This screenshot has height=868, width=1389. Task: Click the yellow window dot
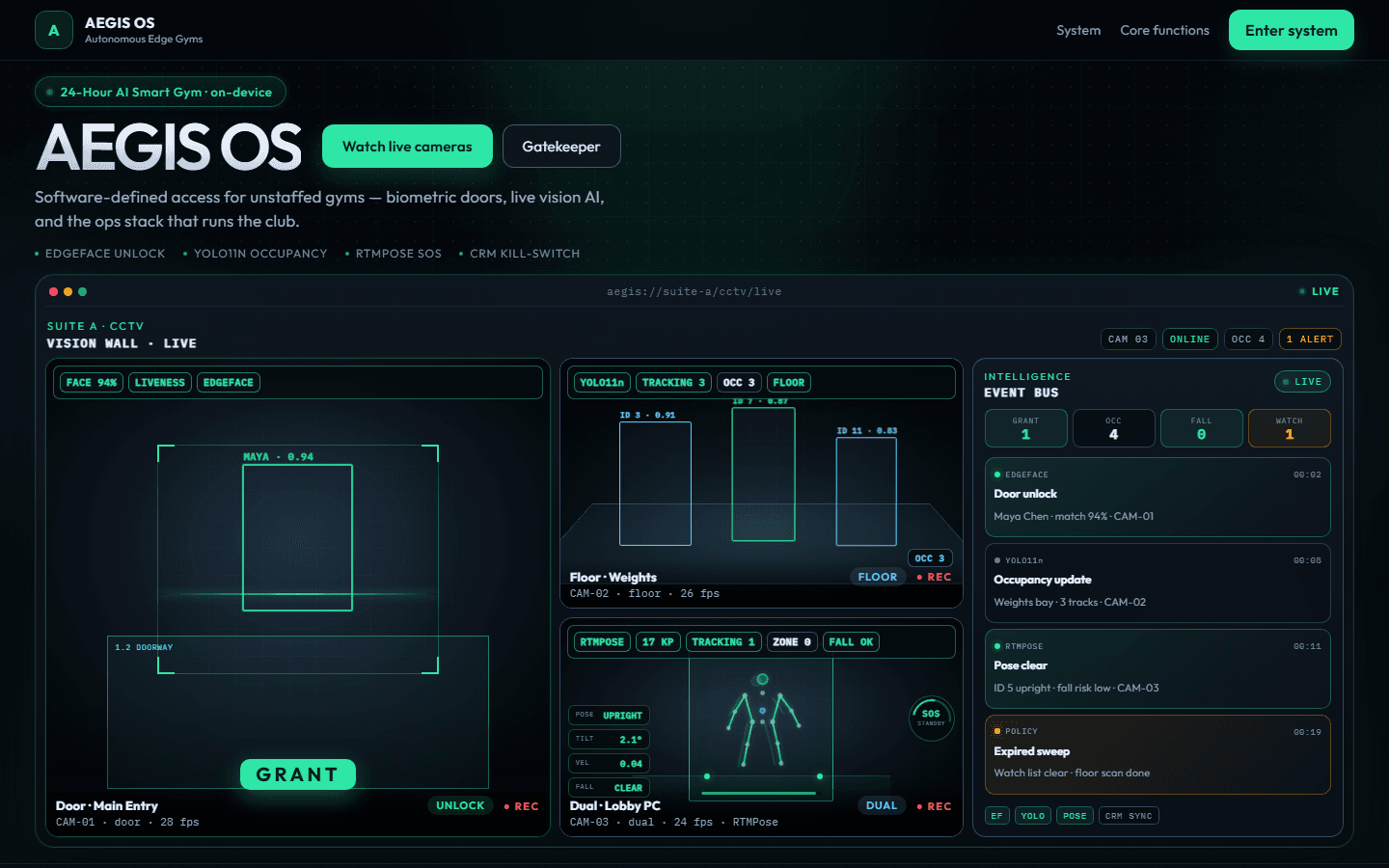click(x=68, y=291)
